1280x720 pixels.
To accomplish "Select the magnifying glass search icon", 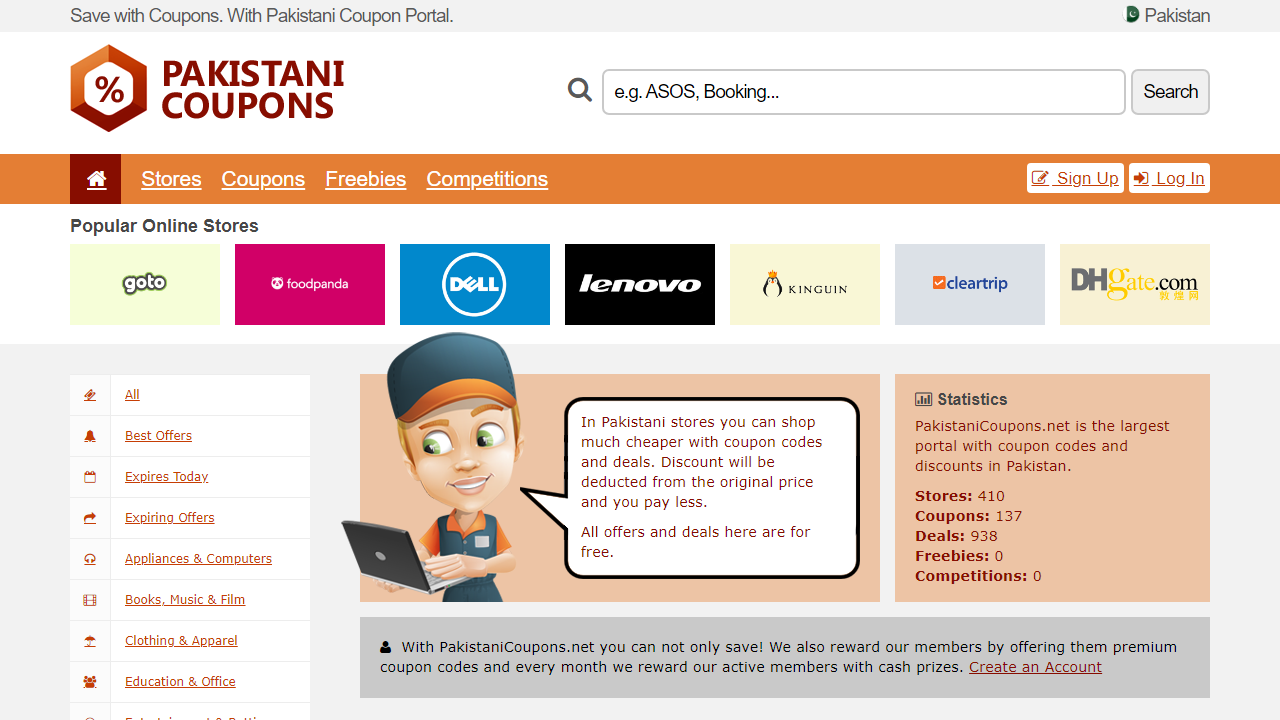I will tap(579, 89).
